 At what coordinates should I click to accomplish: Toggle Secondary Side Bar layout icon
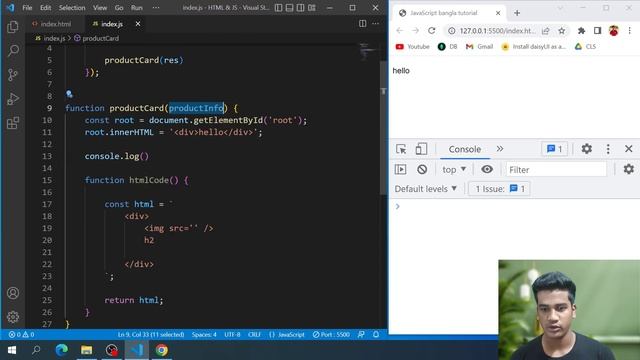click(300, 8)
